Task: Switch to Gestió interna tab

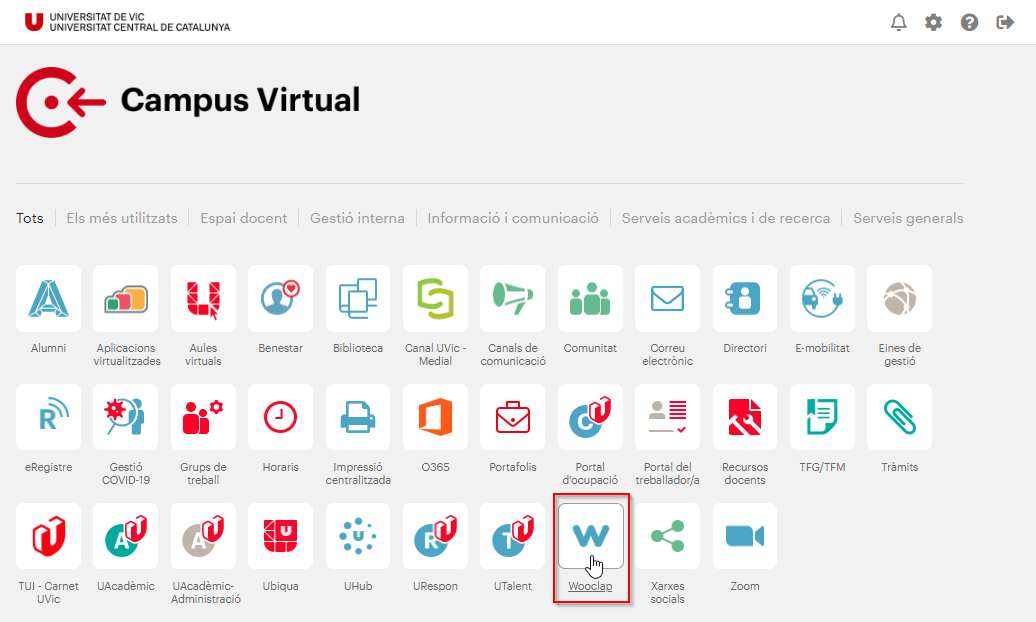Action: point(357,218)
